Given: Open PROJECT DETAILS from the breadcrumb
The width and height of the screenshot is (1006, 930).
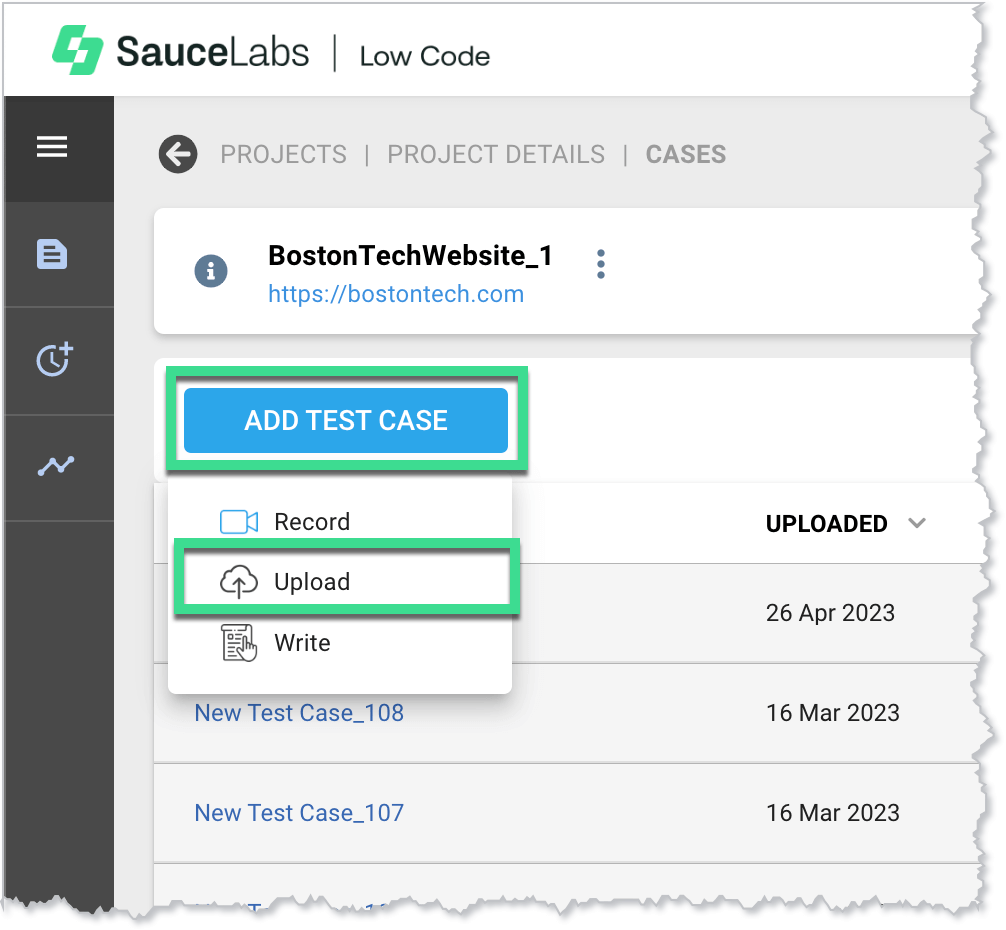Looking at the screenshot, I should 496,154.
